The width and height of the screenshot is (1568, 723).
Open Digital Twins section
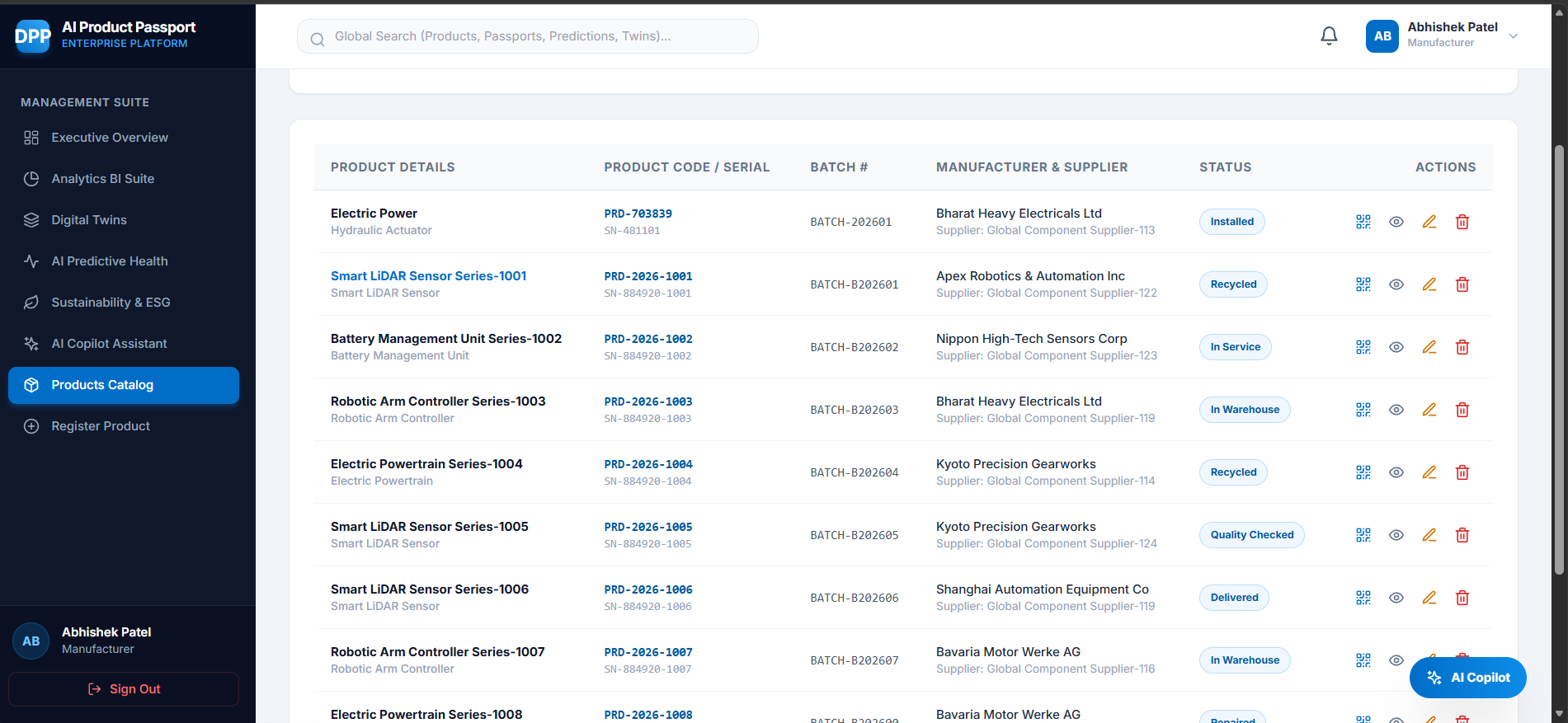124,220
